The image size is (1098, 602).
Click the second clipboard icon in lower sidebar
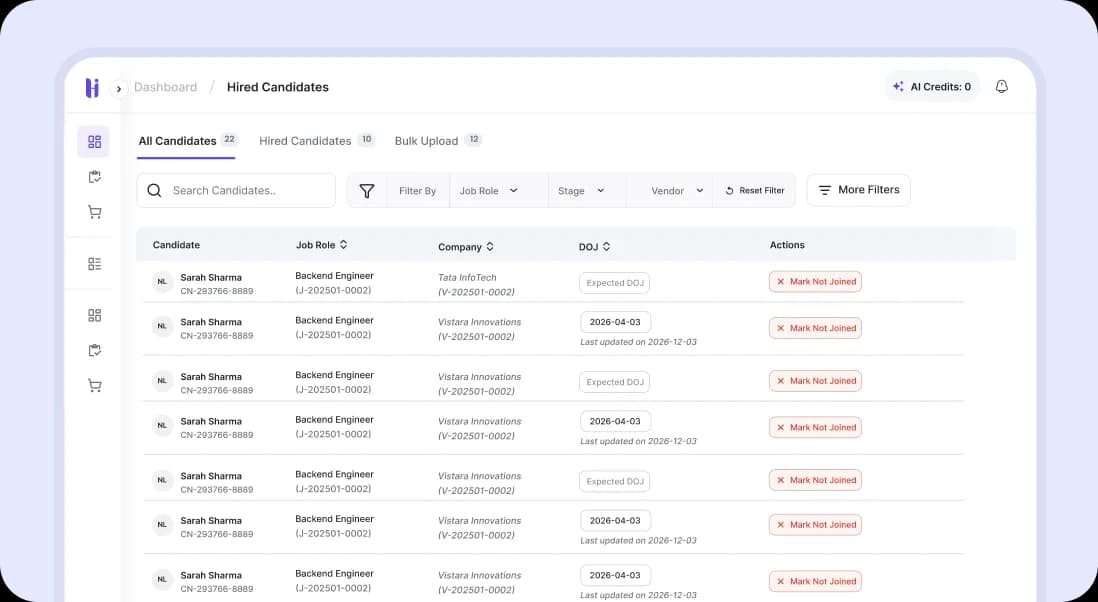click(x=94, y=350)
